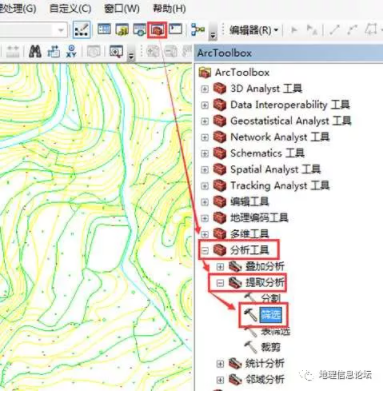
Task: Select the Go To XY tool
Action: (71, 52)
